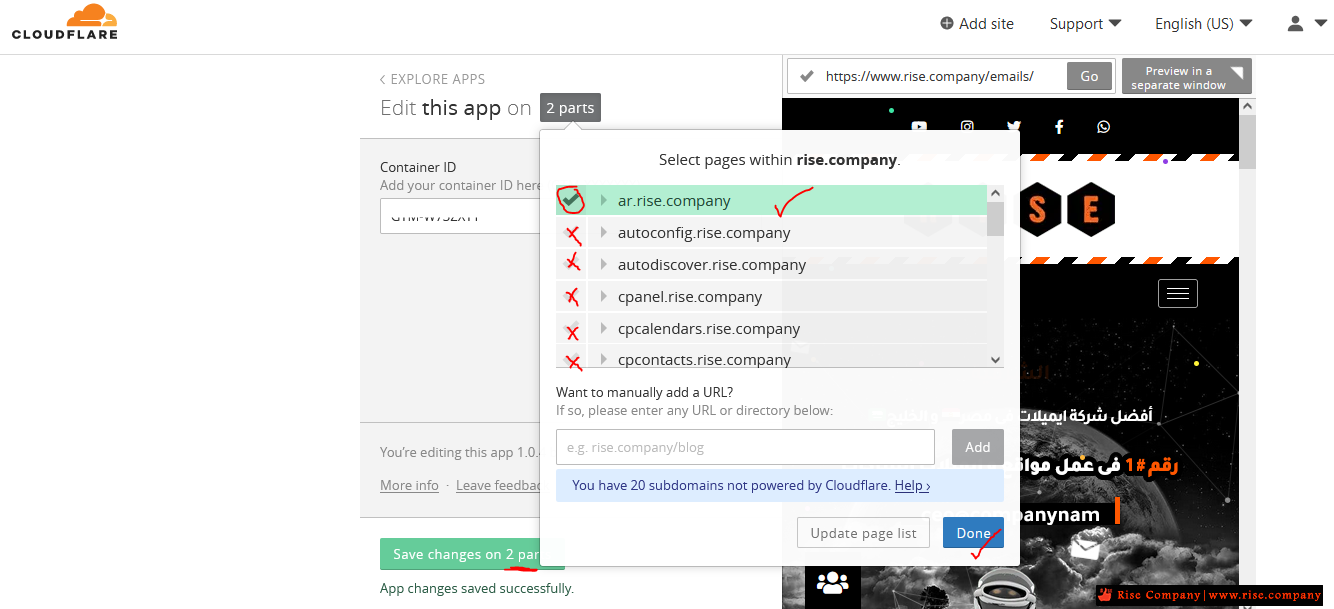Click the envelope icon in the preview
The image size is (1334, 609).
pos(1084,548)
